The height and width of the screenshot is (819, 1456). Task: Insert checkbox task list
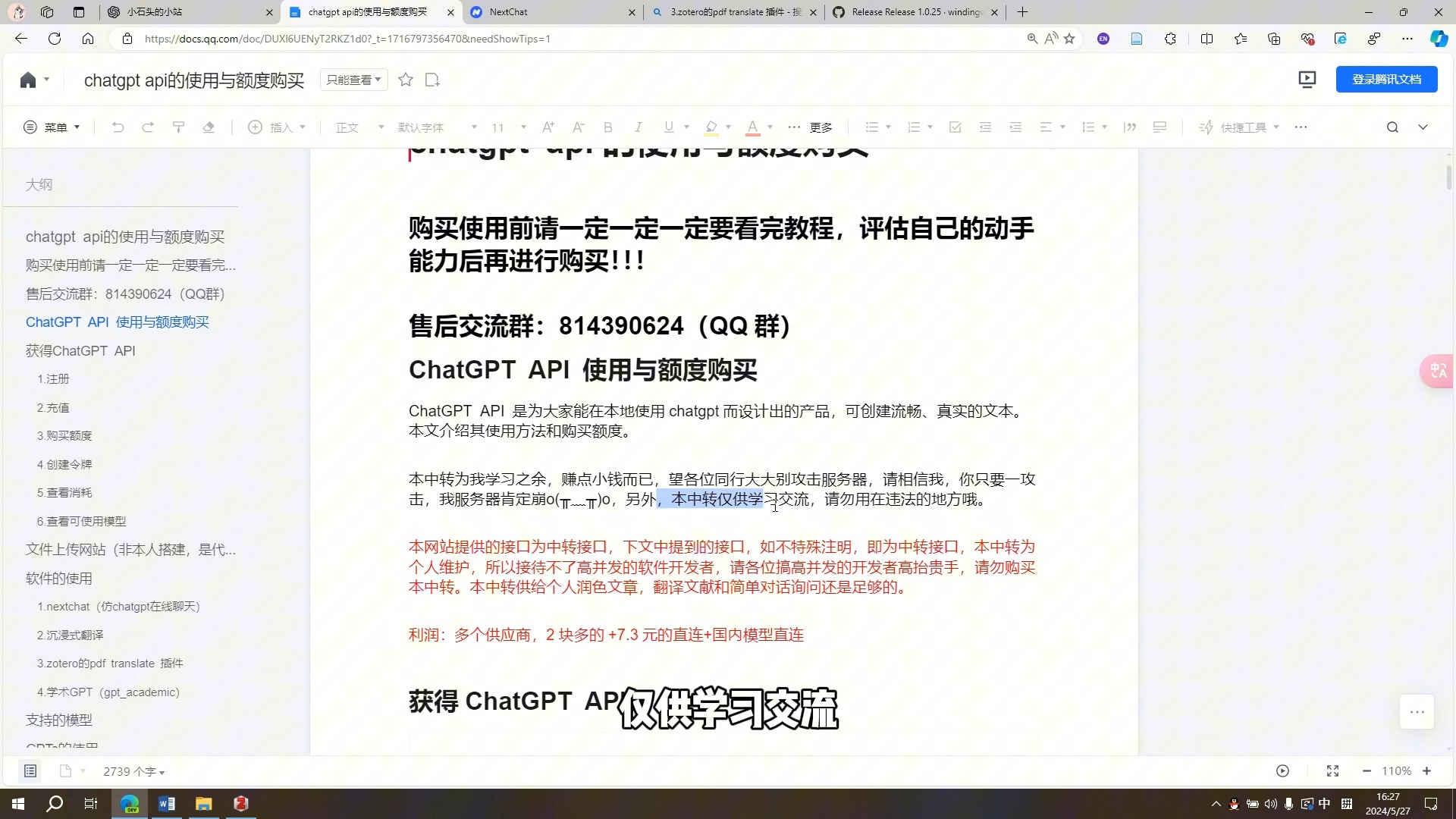[955, 127]
